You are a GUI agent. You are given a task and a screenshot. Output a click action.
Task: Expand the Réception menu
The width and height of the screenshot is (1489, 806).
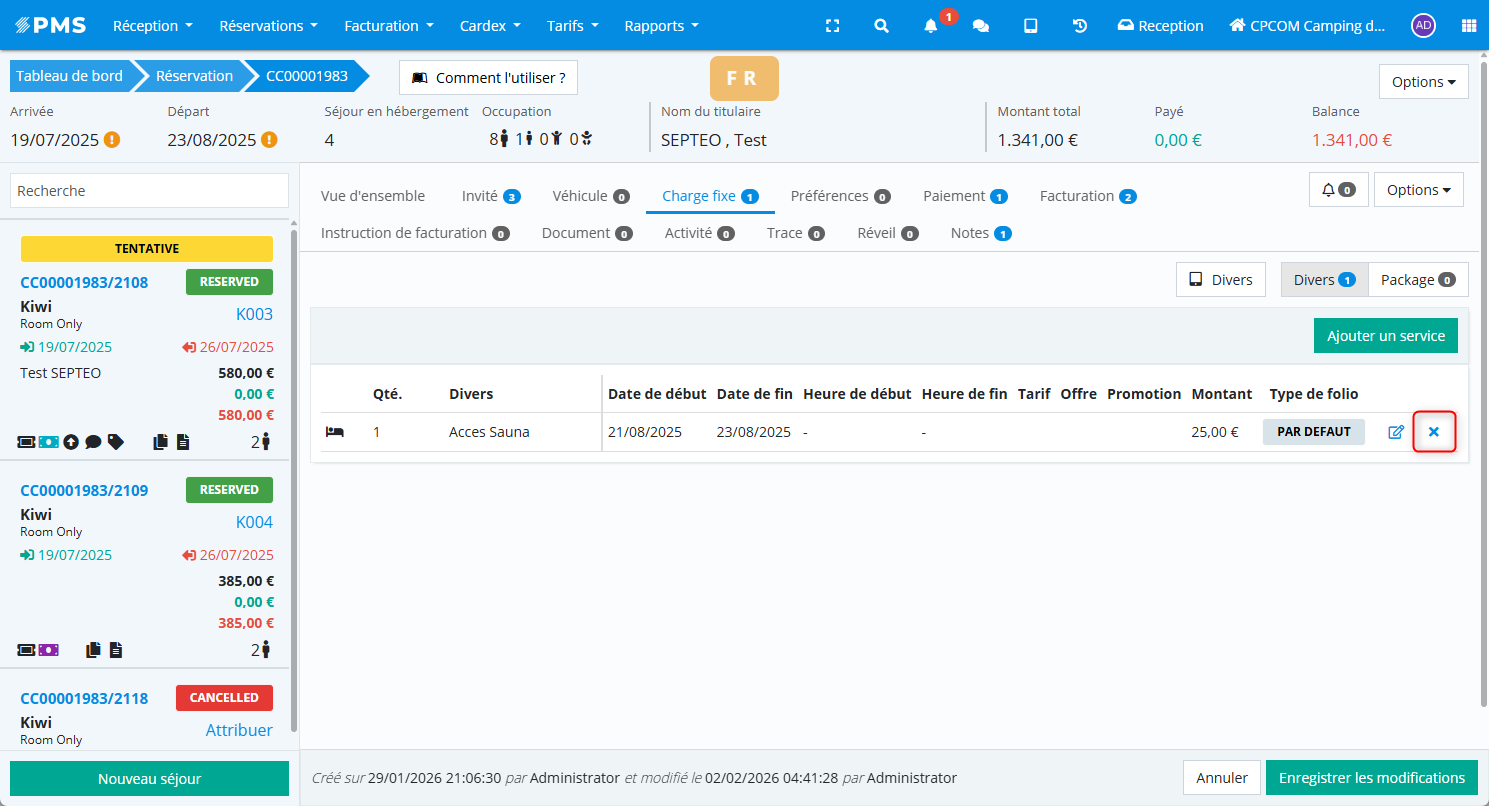coord(153,26)
